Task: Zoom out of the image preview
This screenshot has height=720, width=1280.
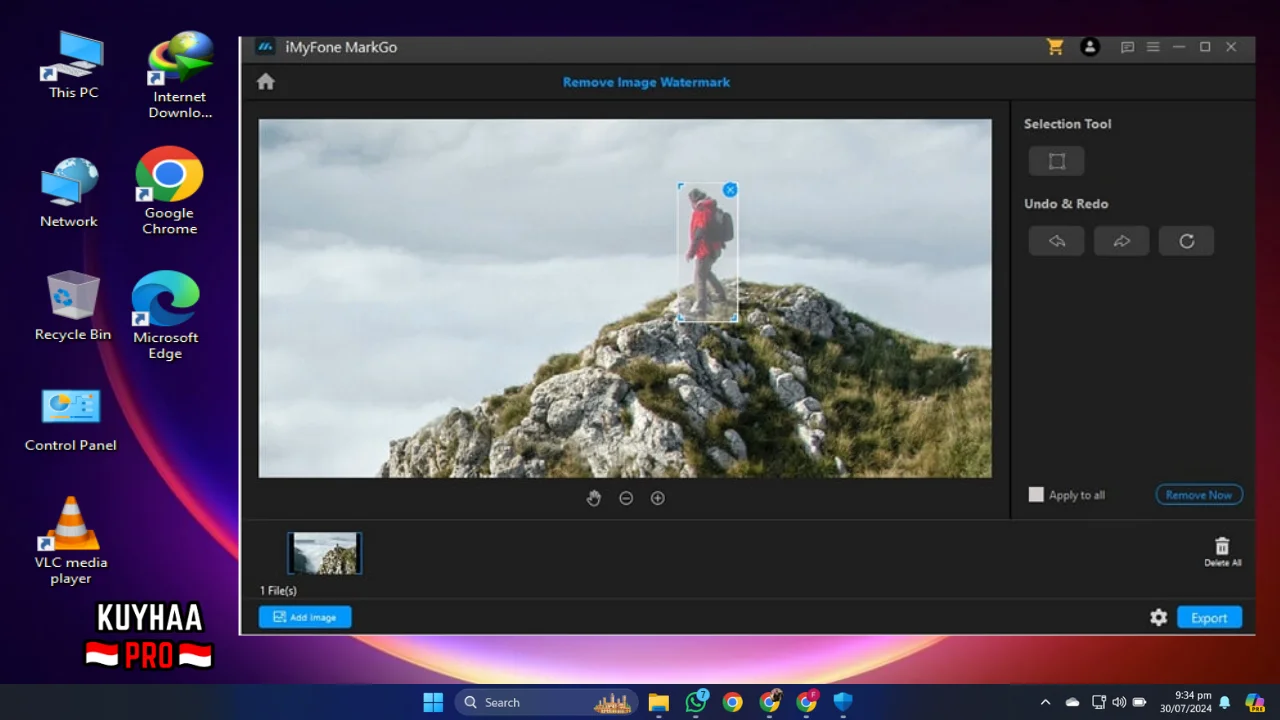Action: pos(626,498)
